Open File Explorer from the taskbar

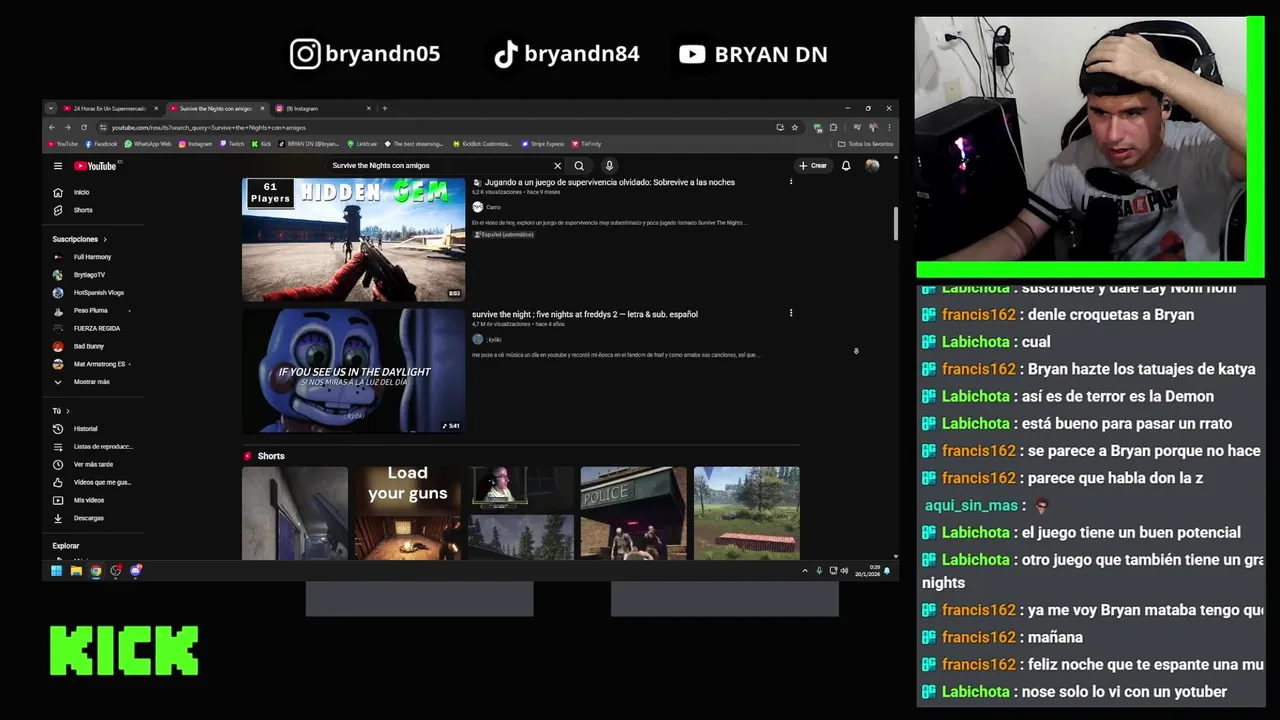(76, 571)
